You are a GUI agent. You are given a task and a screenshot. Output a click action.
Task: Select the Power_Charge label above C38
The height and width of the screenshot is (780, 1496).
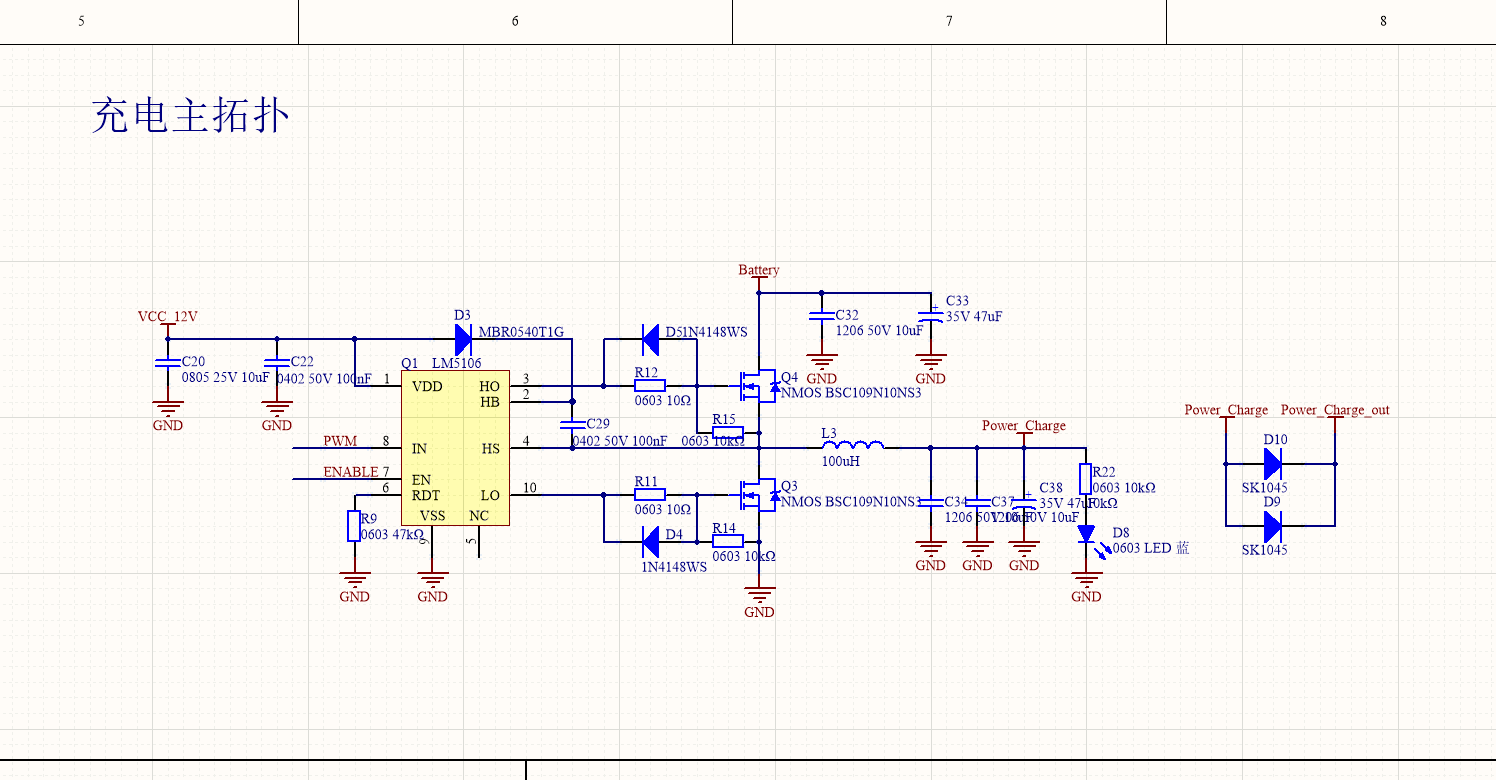pyautogui.click(x=1023, y=426)
